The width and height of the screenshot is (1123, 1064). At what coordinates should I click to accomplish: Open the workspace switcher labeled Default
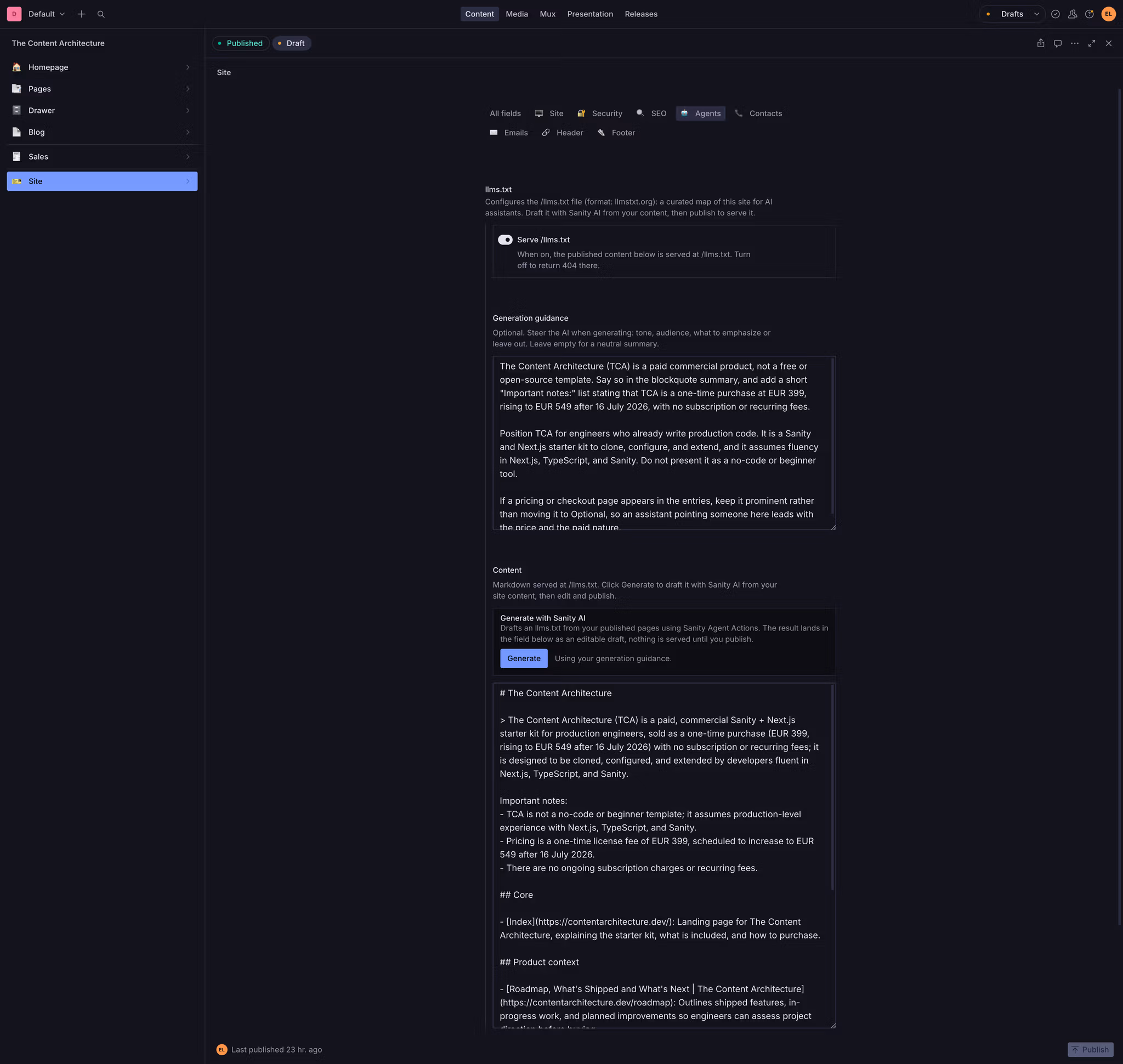click(x=47, y=14)
